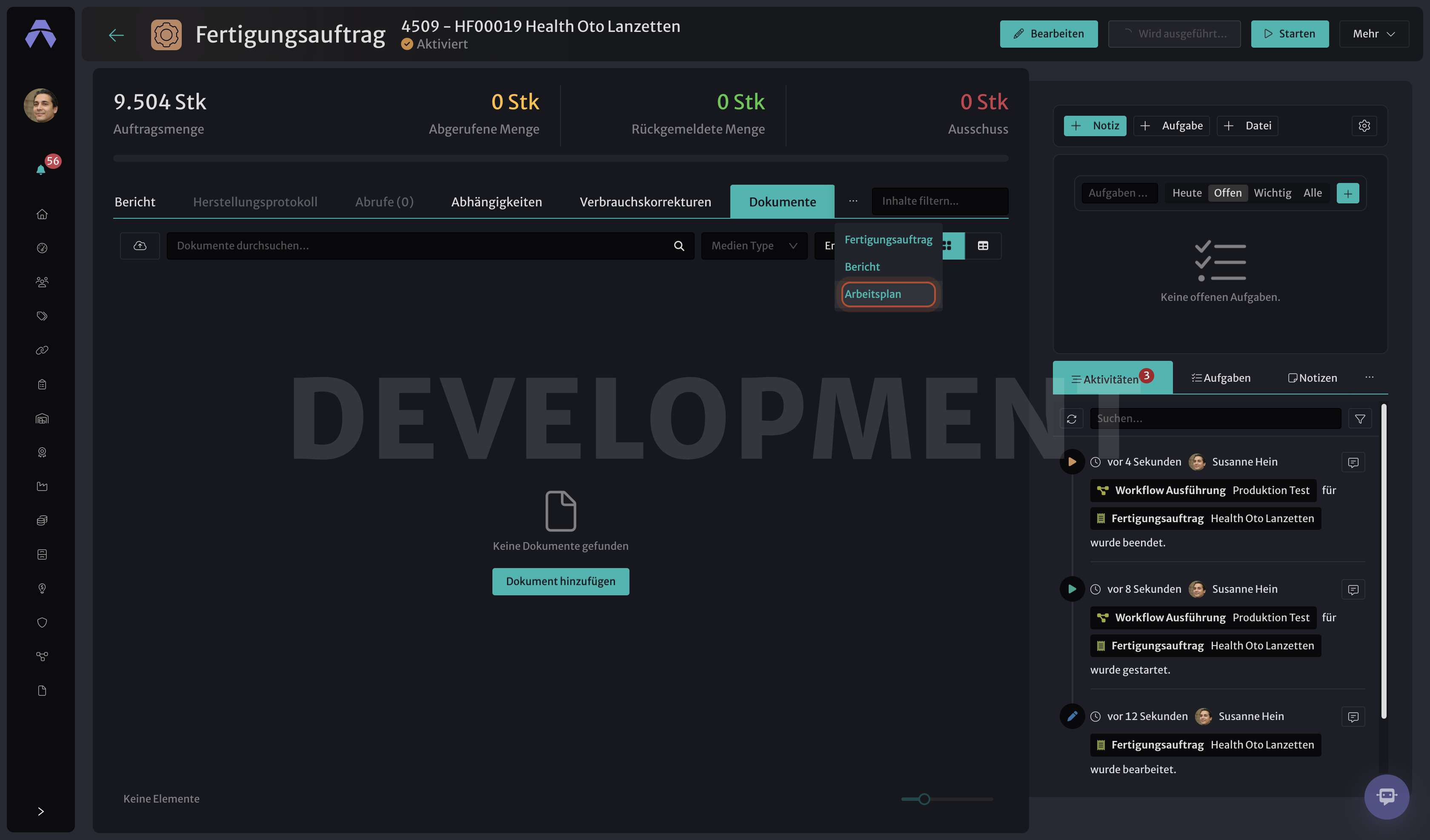Click the app logo at top left
Screen dimensions: 1430x840
tap(41, 34)
